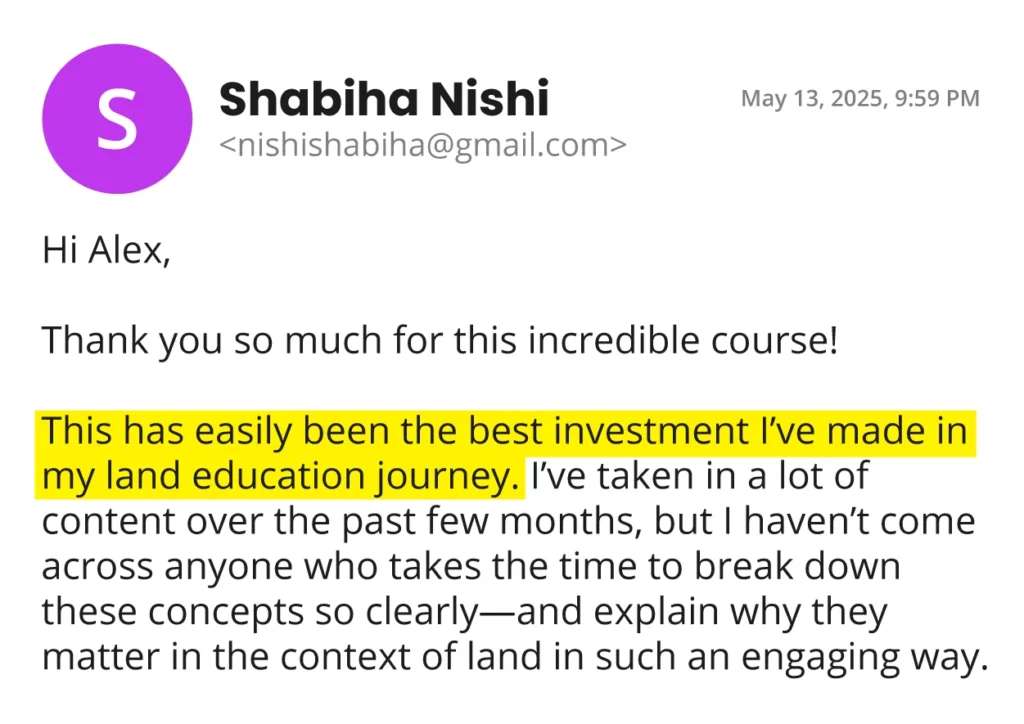Click the highlighted phrase "my land education journey."
1024x724 pixels.
280,476
